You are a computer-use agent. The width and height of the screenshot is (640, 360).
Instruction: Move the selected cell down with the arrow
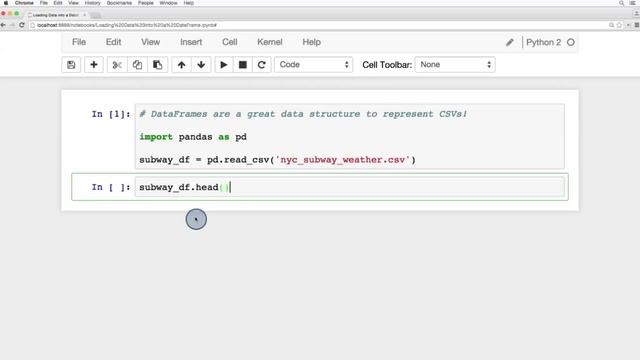(x=201, y=64)
